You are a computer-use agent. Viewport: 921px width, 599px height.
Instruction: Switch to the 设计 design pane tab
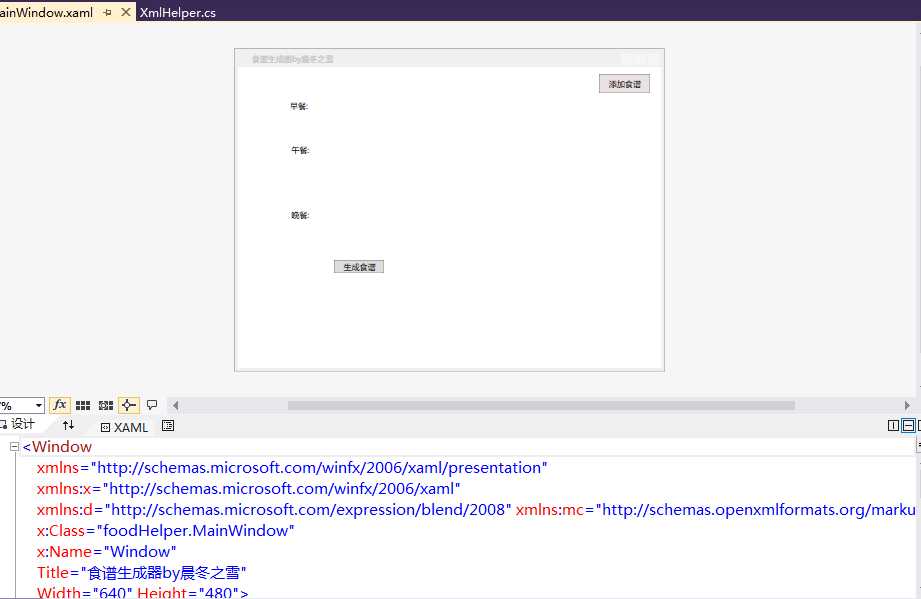18,425
